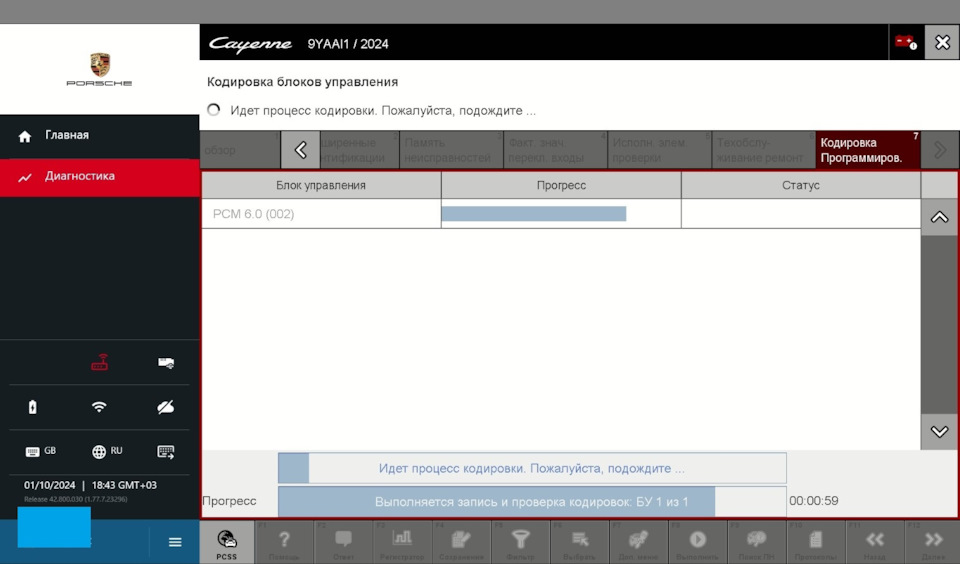Click Сохранение (F4) save icon

pos(461,543)
